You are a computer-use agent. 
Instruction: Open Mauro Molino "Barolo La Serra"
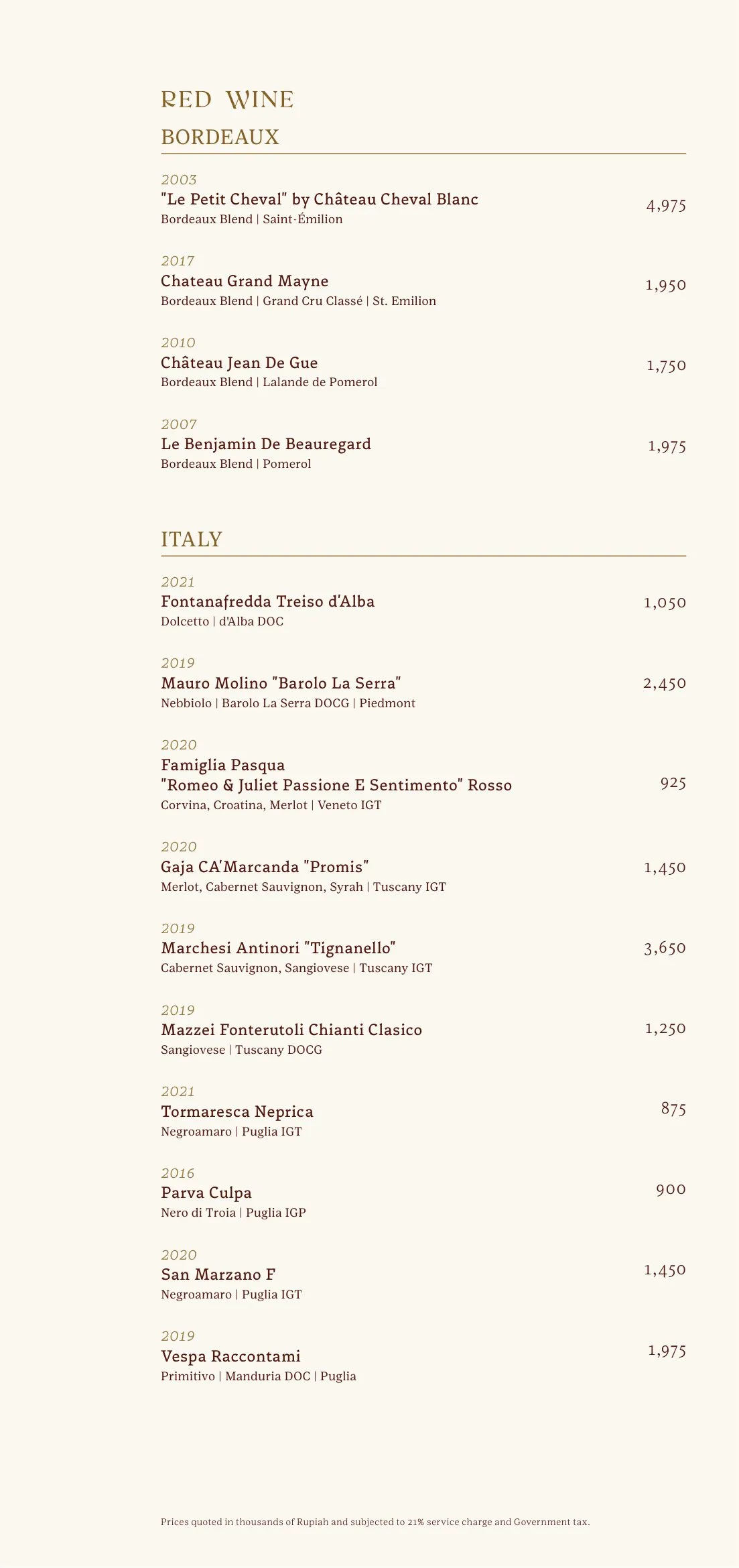(281, 683)
